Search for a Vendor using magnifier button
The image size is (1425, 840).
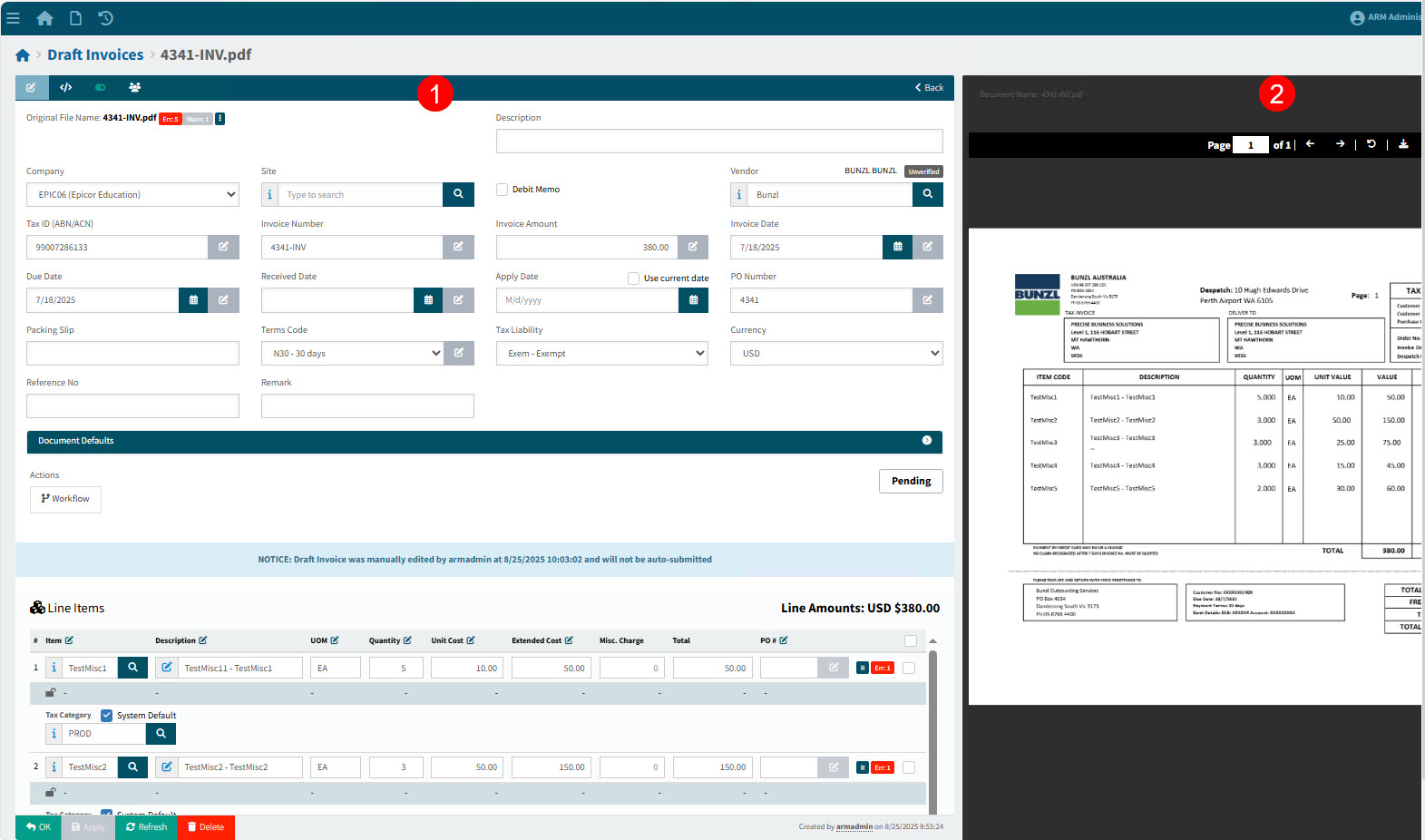tap(927, 194)
